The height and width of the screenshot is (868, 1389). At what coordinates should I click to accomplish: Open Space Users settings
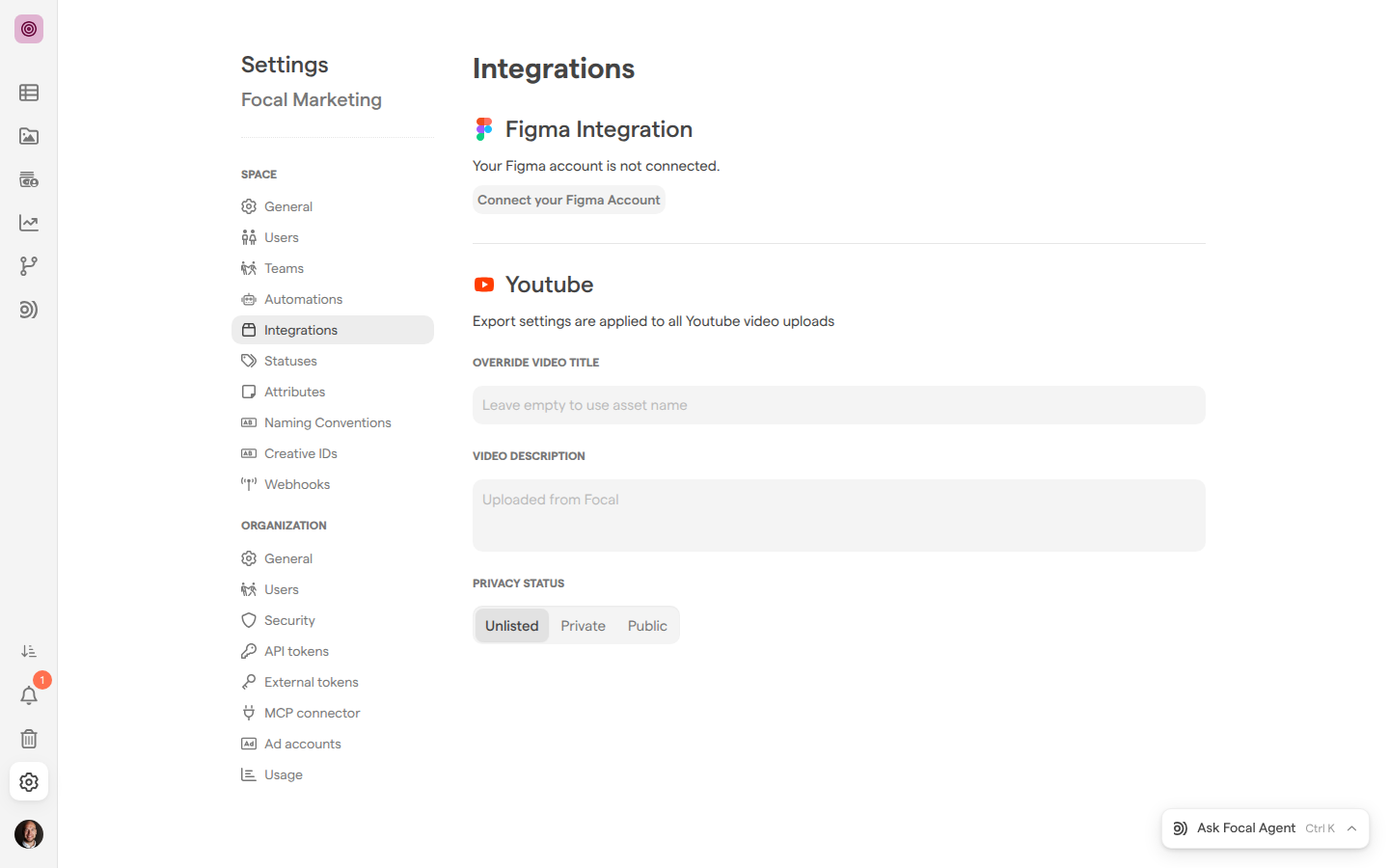click(x=333, y=237)
